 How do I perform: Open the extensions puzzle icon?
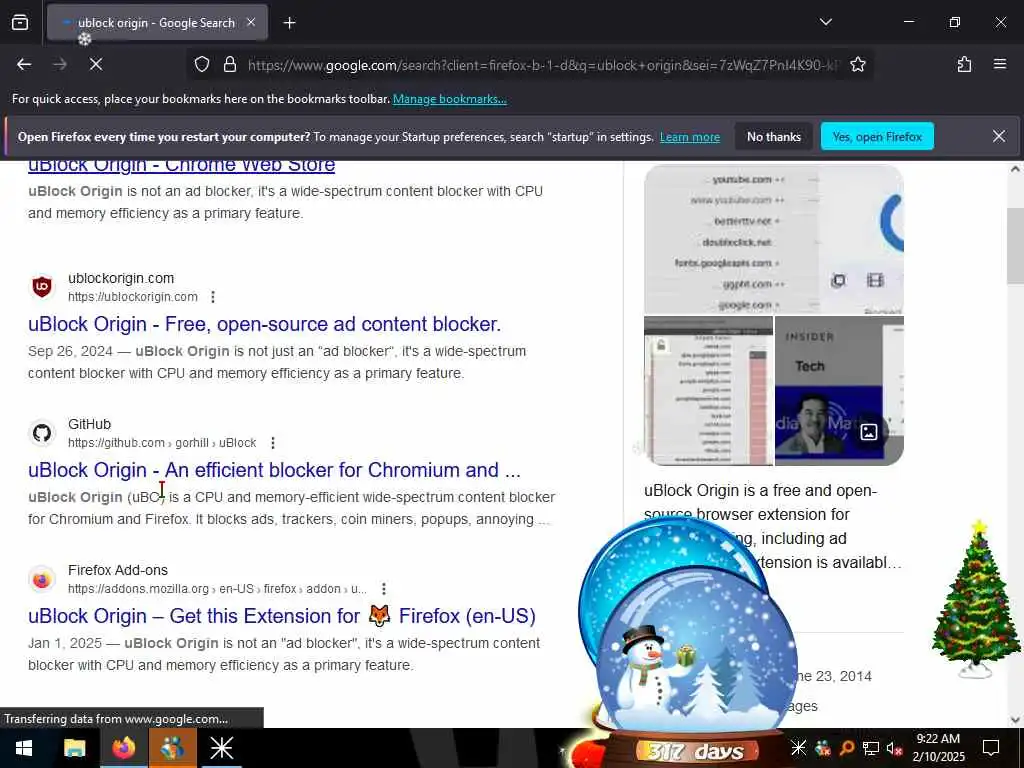coord(964,65)
